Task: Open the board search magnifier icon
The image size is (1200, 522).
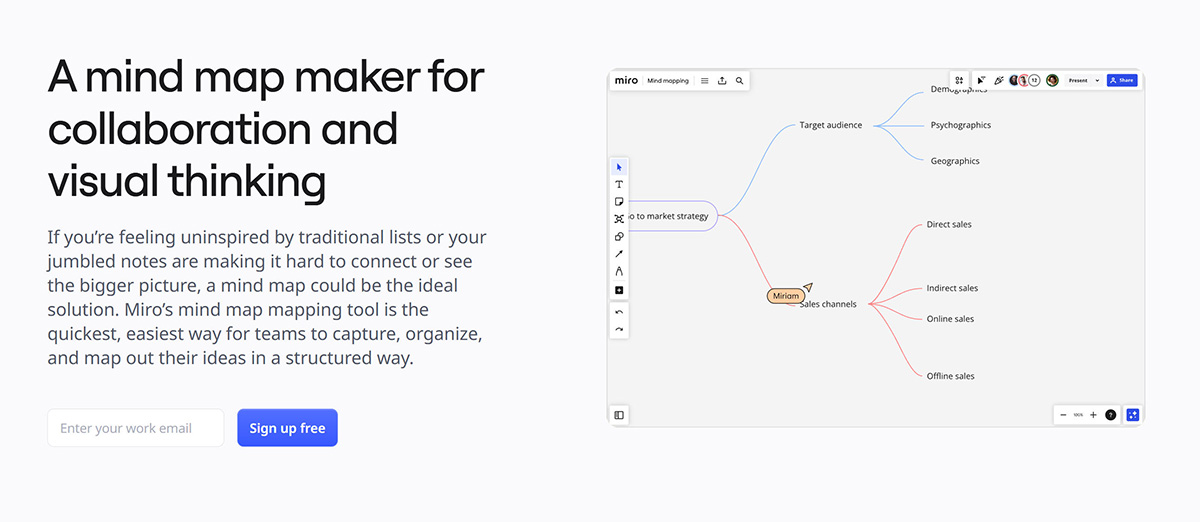Action: click(739, 80)
